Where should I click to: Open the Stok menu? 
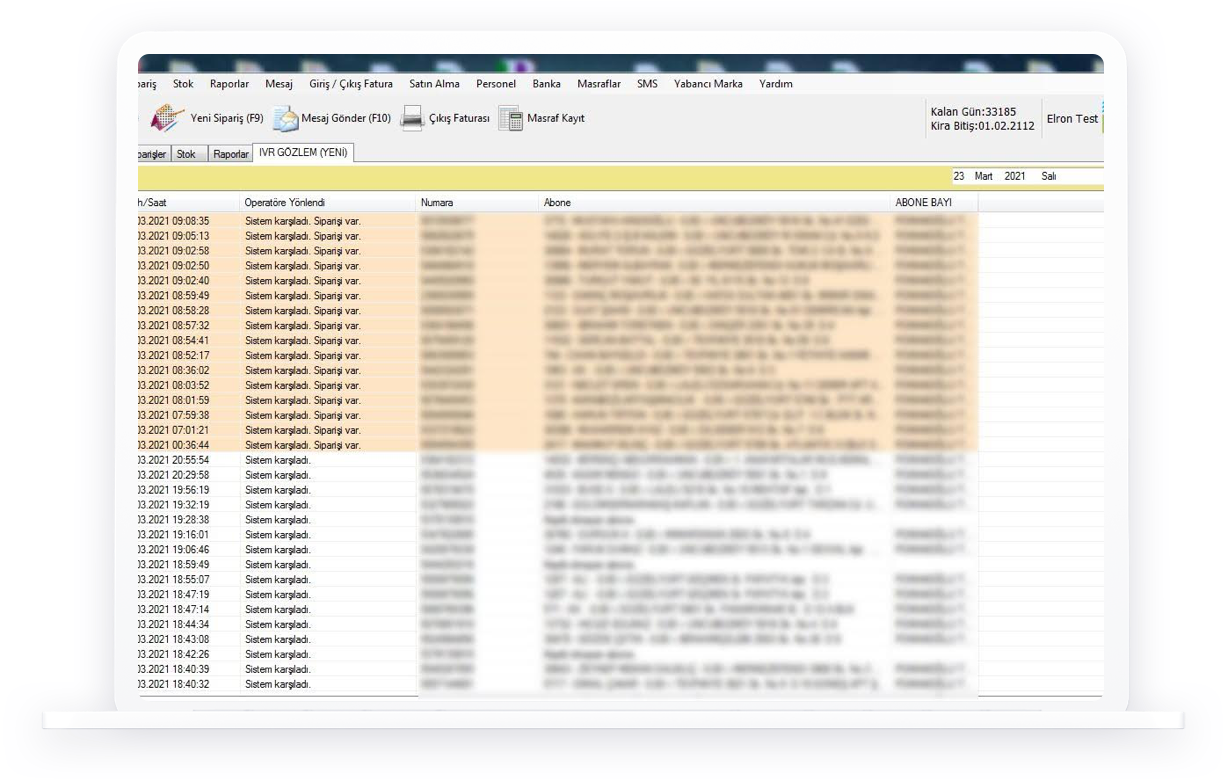pyautogui.click(x=183, y=84)
